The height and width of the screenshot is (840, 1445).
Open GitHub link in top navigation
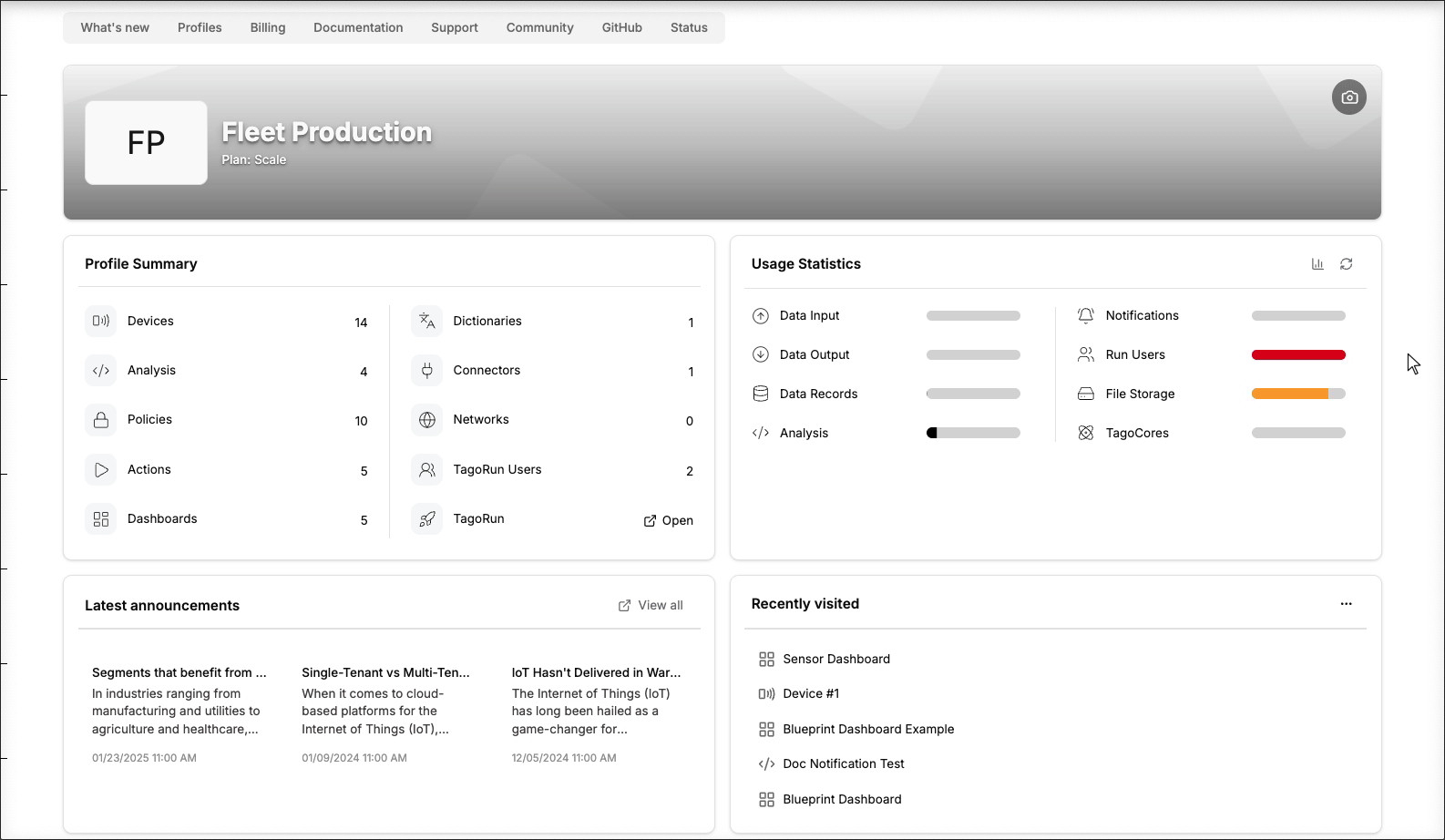pos(622,28)
